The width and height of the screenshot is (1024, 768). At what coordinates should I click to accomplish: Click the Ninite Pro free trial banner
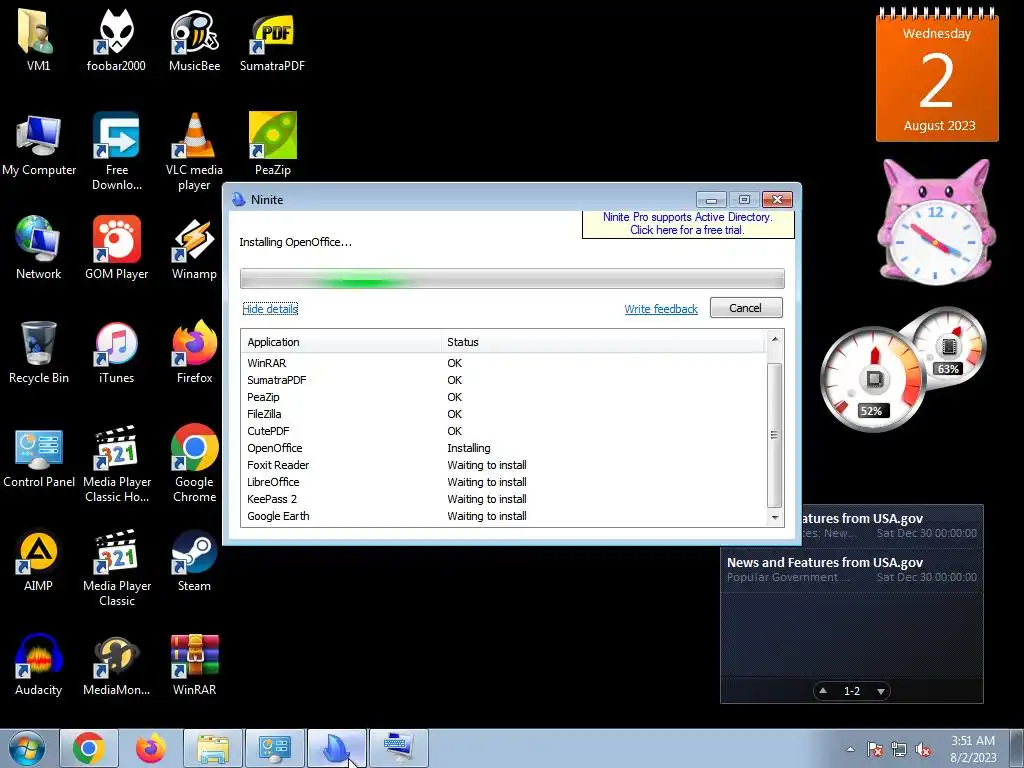pos(688,223)
